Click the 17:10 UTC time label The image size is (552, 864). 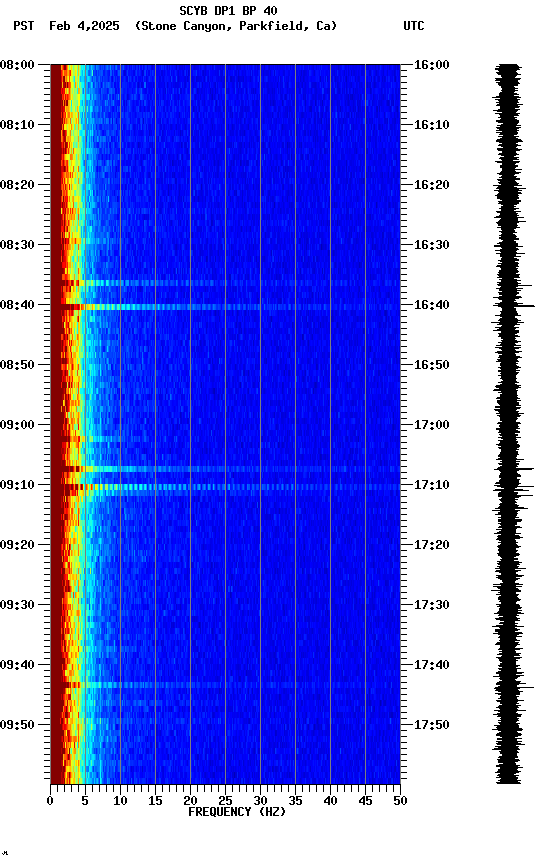(x=431, y=485)
